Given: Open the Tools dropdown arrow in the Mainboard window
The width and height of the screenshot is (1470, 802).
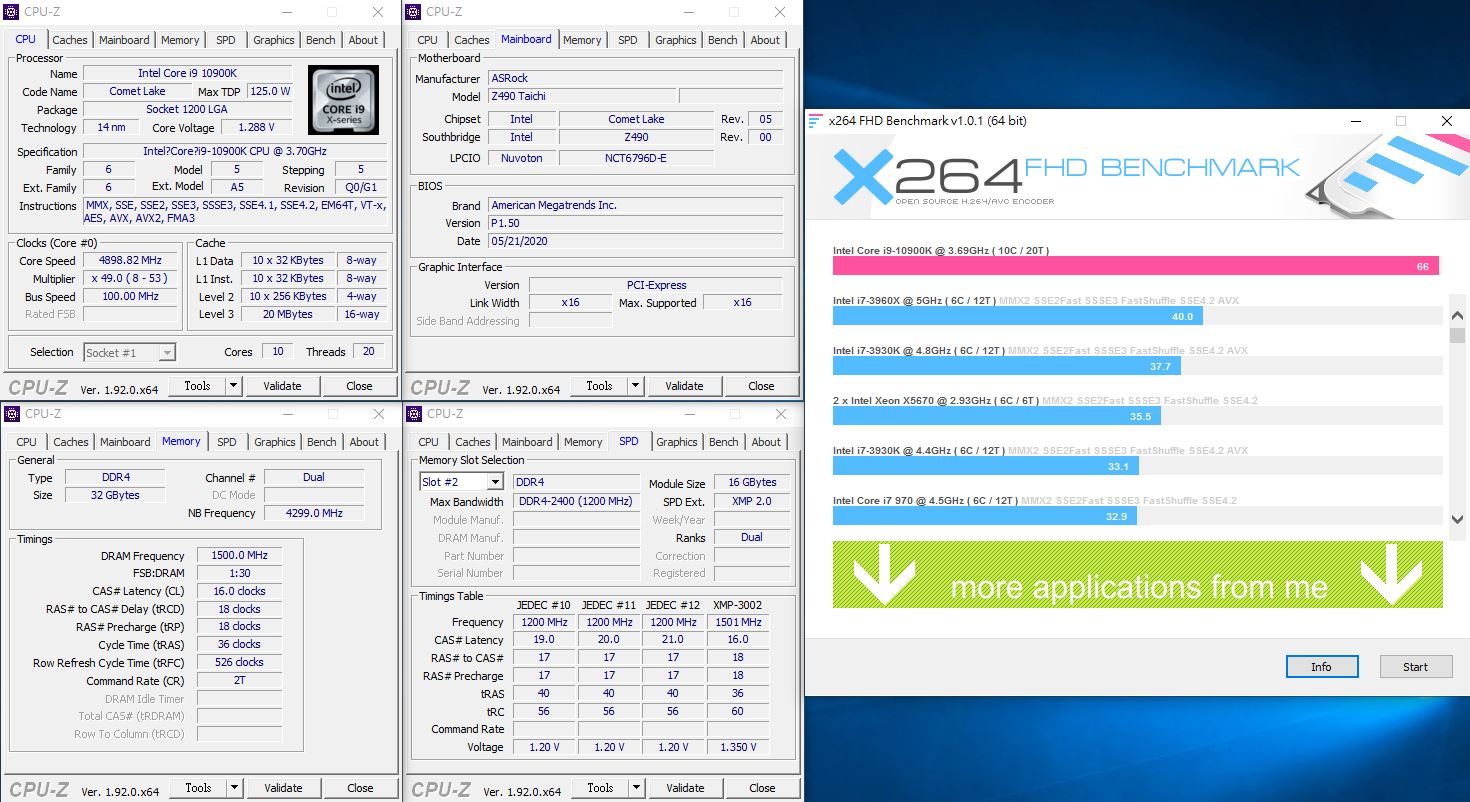Looking at the screenshot, I should pyautogui.click(x=635, y=386).
